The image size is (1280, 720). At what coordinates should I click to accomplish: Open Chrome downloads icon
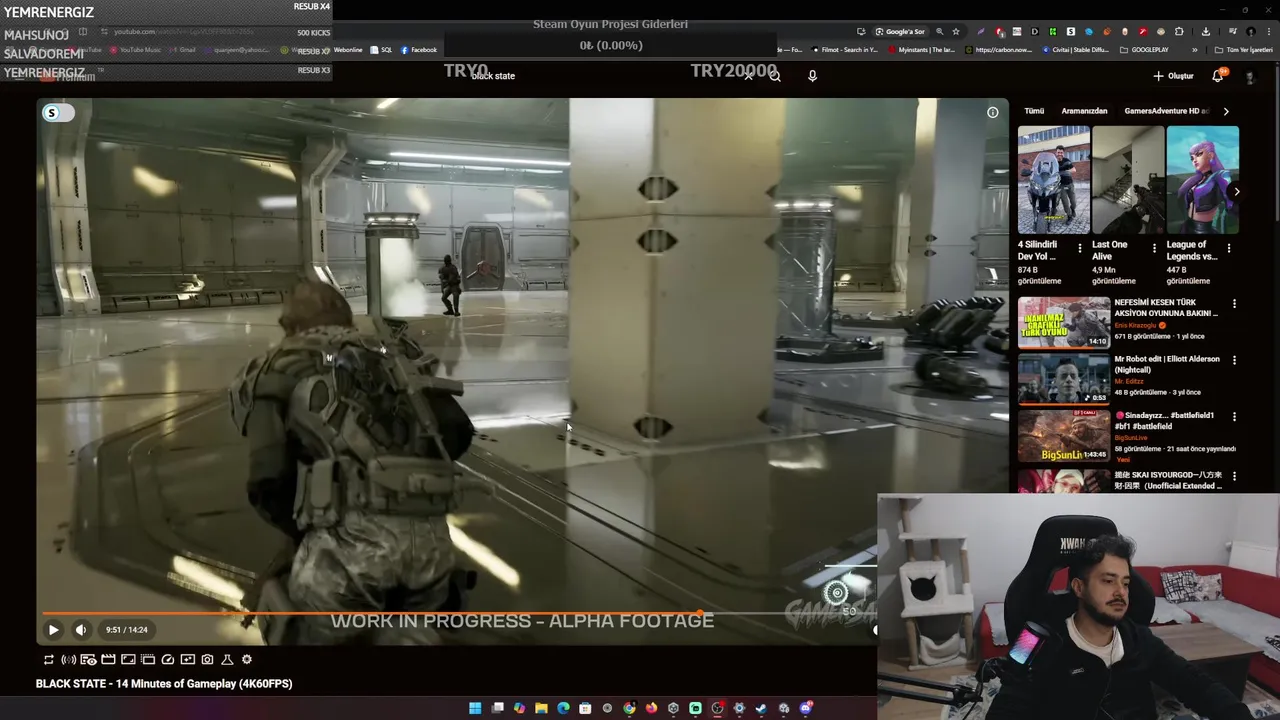[1206, 31]
